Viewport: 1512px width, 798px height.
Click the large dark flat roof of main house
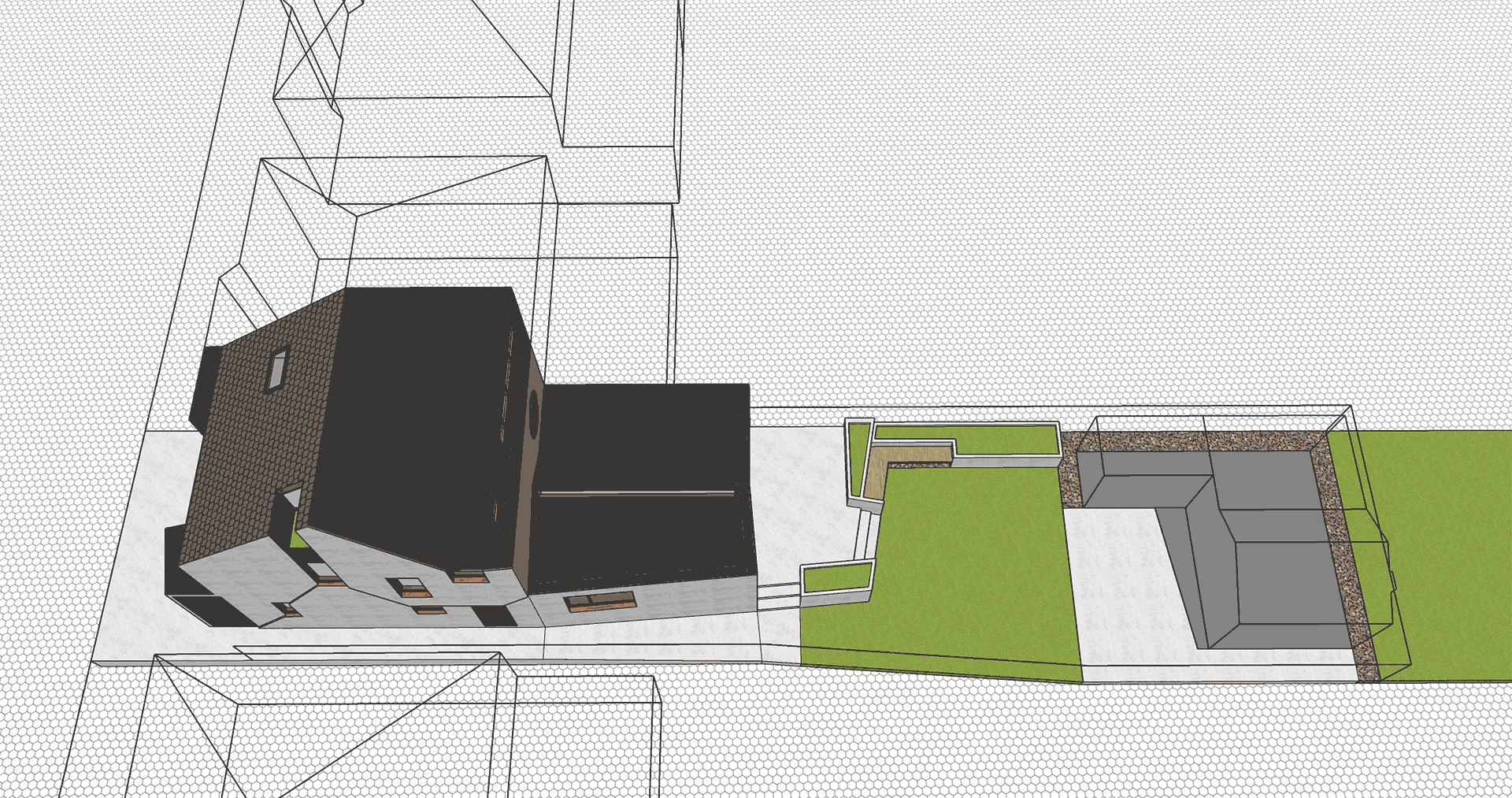[x=417, y=410]
